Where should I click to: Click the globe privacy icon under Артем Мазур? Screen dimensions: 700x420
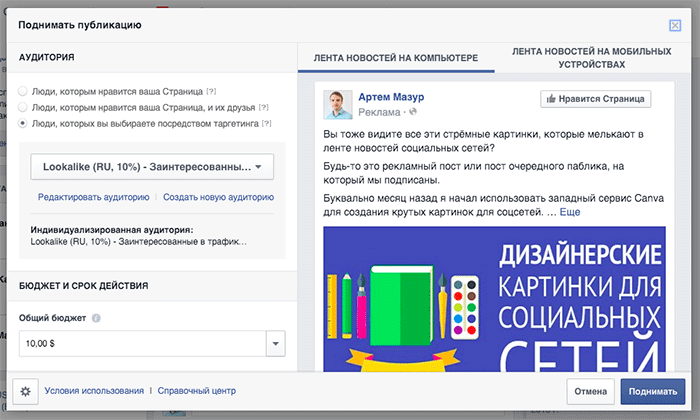[413, 112]
